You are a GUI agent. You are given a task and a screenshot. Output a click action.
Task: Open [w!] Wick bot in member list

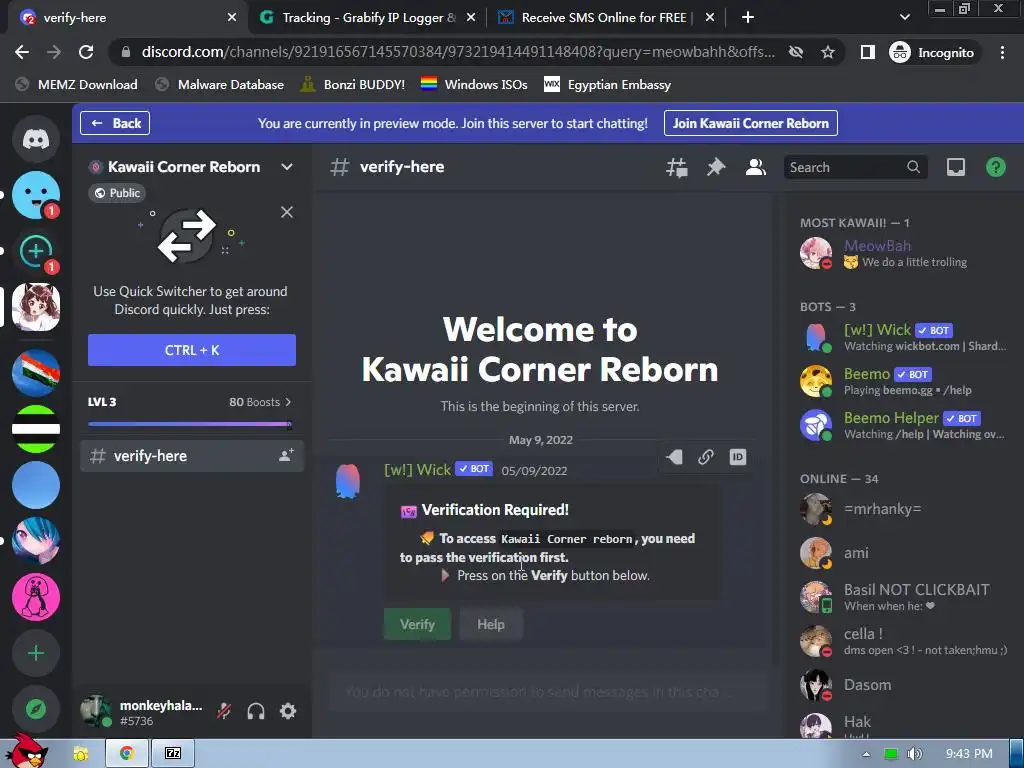pyautogui.click(x=904, y=337)
